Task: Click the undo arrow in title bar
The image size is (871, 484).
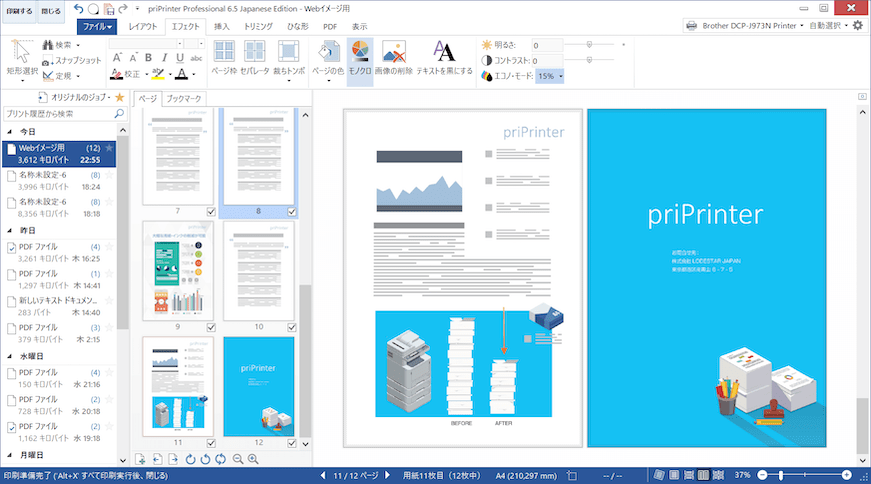Action: (79, 8)
